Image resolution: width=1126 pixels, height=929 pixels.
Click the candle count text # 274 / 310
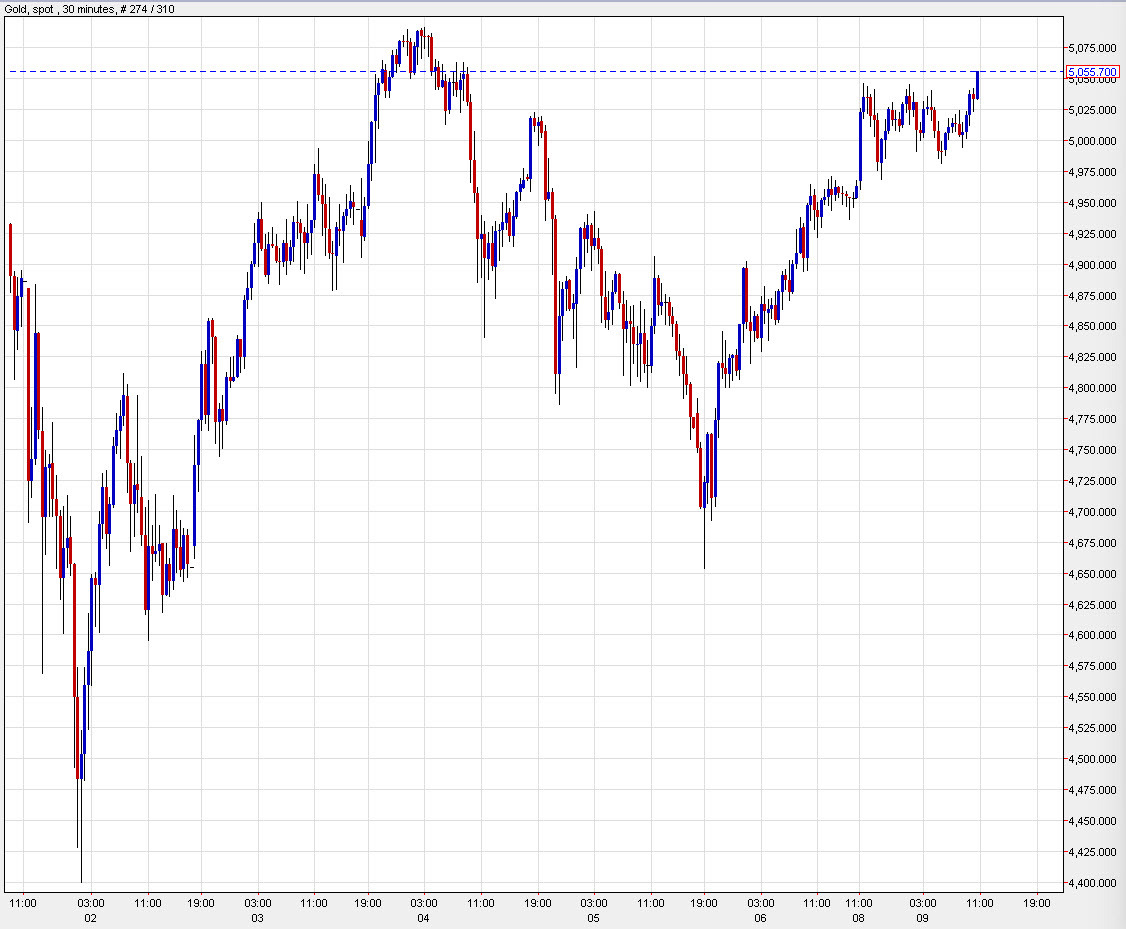click(x=147, y=7)
